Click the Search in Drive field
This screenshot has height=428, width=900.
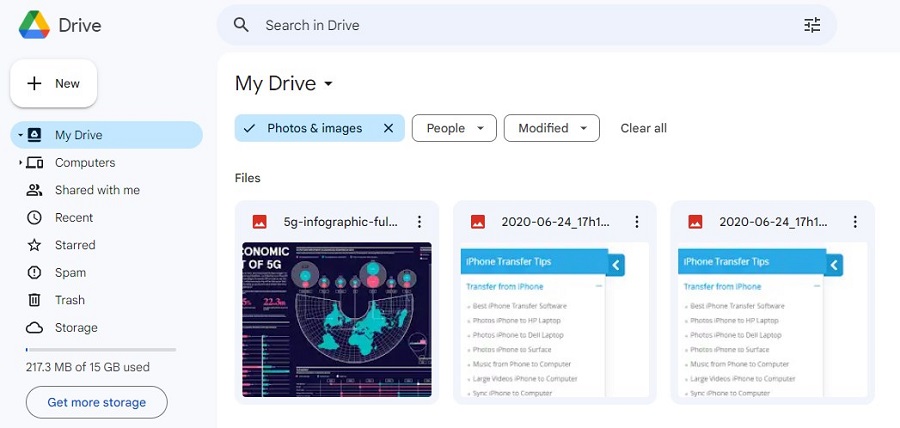[526, 25]
